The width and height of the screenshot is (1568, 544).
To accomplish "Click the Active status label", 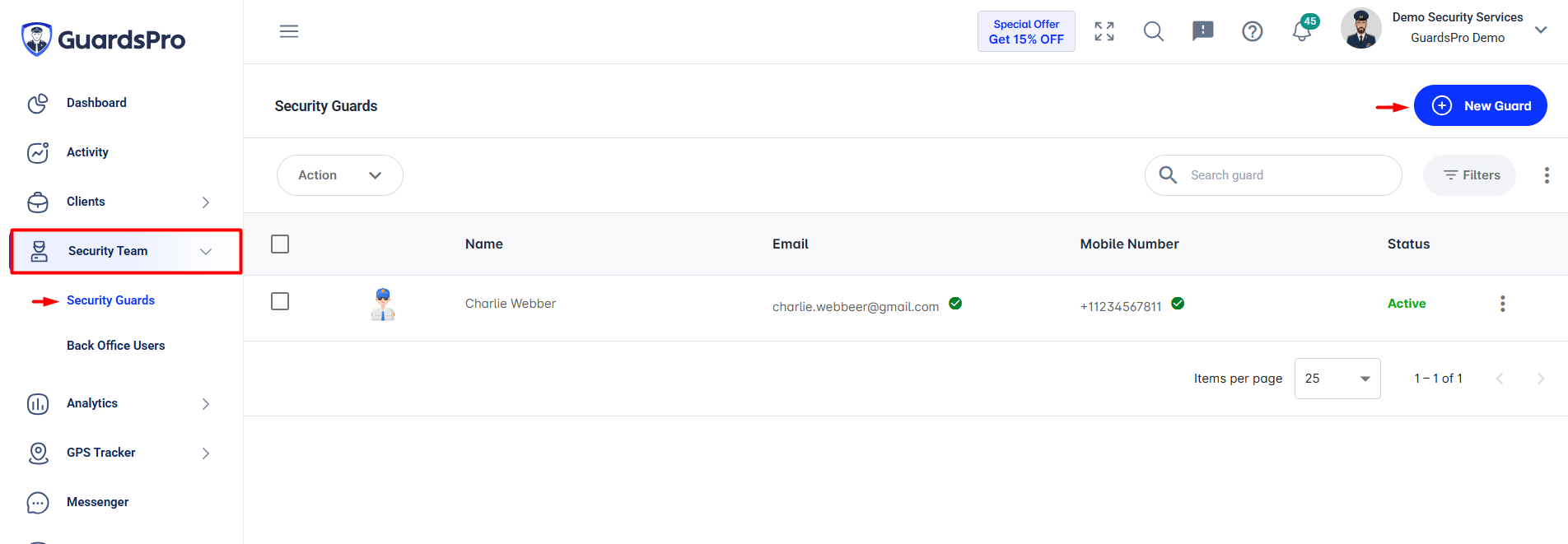I will tap(1407, 304).
